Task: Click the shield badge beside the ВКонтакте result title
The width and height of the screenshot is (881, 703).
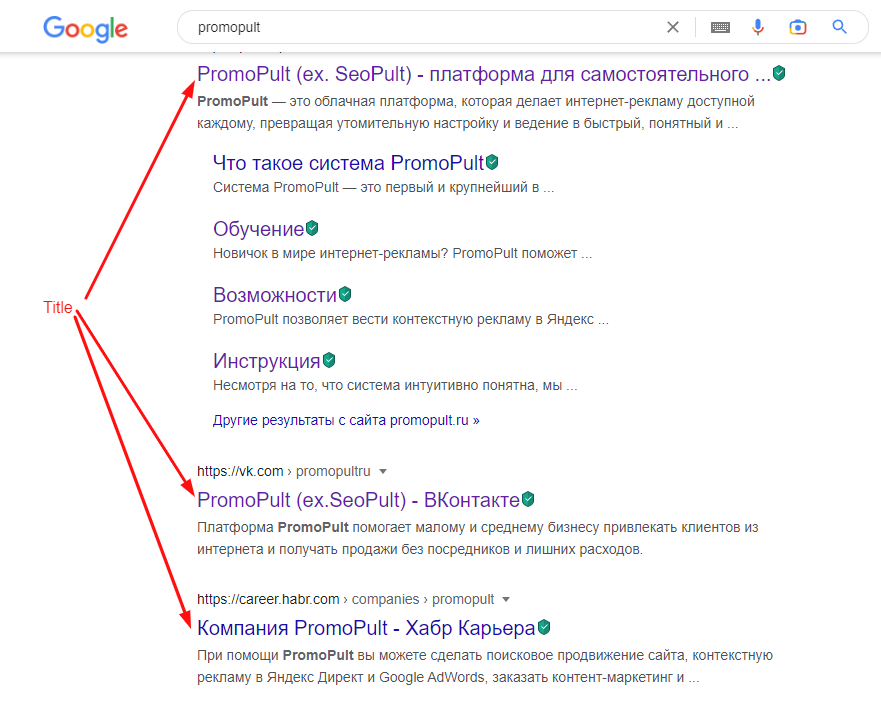Action: point(526,498)
